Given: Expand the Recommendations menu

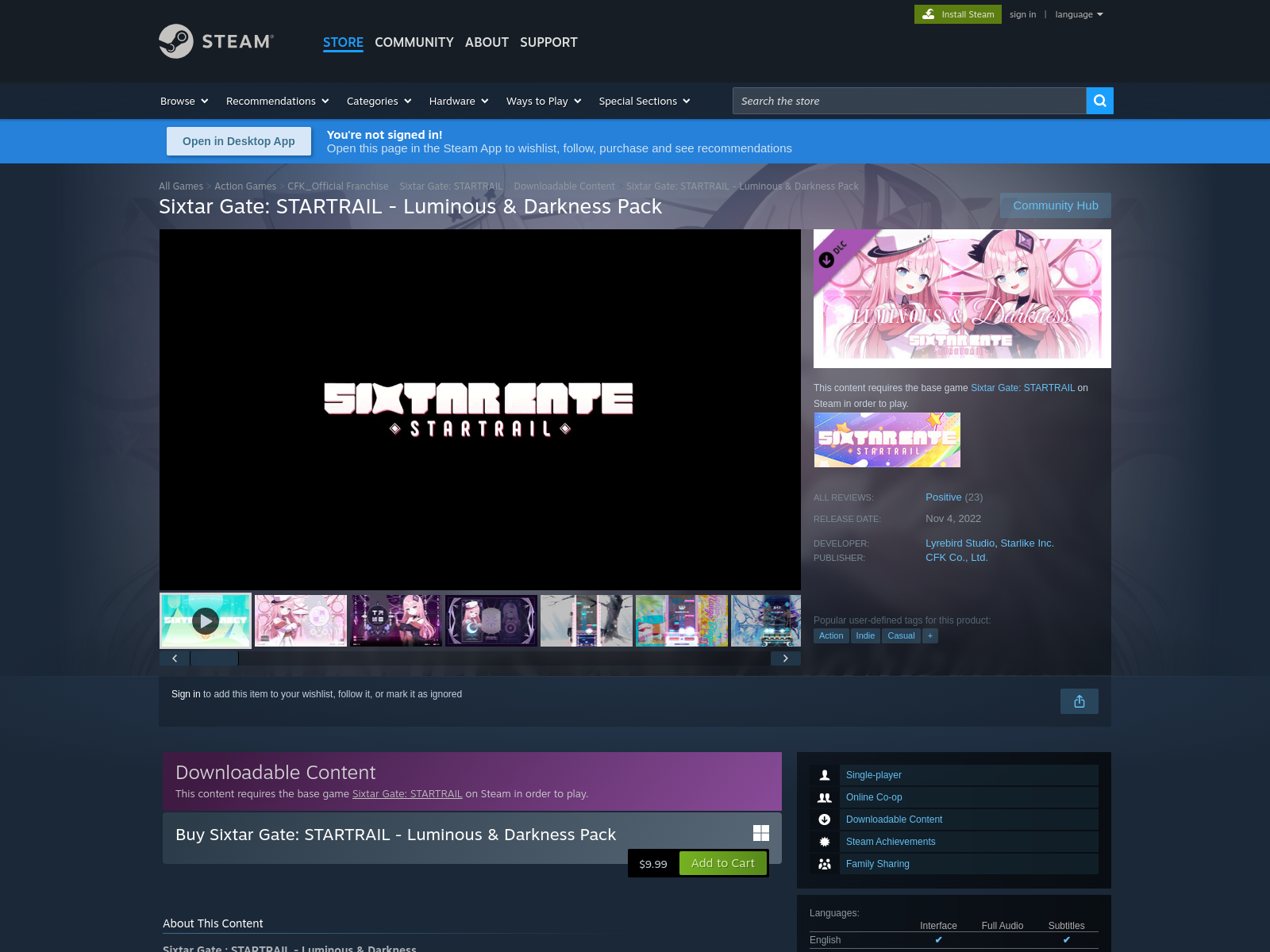Looking at the screenshot, I should [x=278, y=101].
